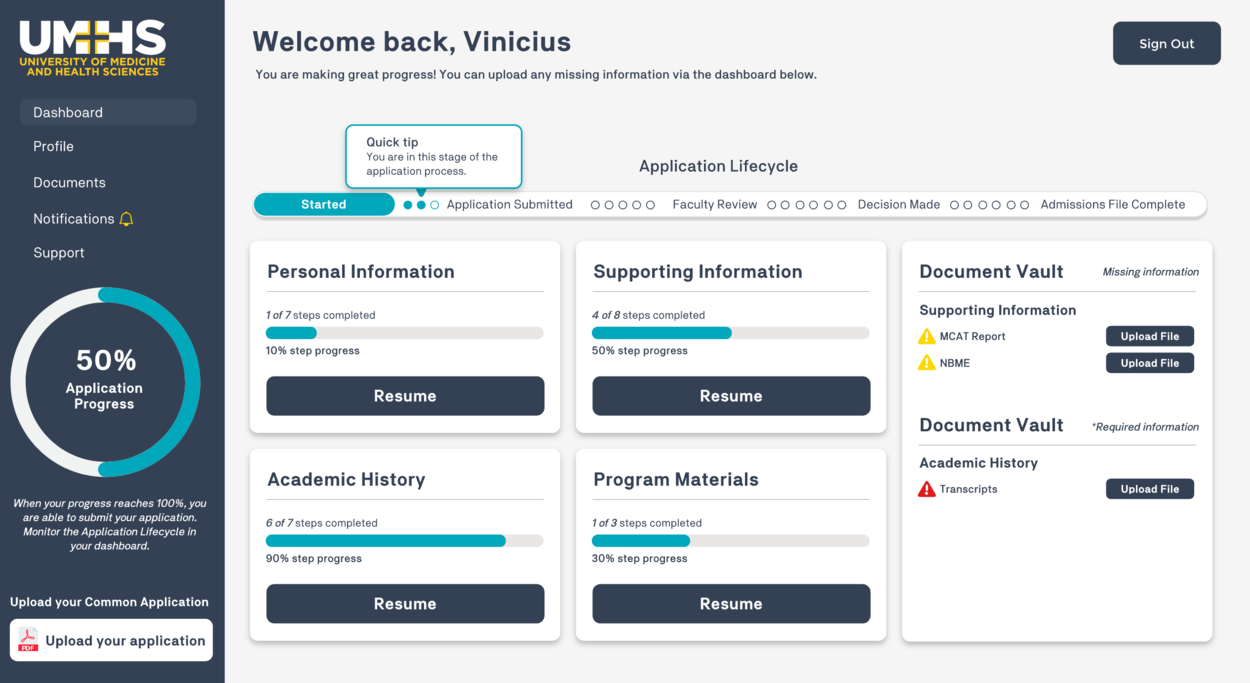Image resolution: width=1250 pixels, height=683 pixels.
Task: Click the Admissions File Complete stage
Action: (1113, 204)
